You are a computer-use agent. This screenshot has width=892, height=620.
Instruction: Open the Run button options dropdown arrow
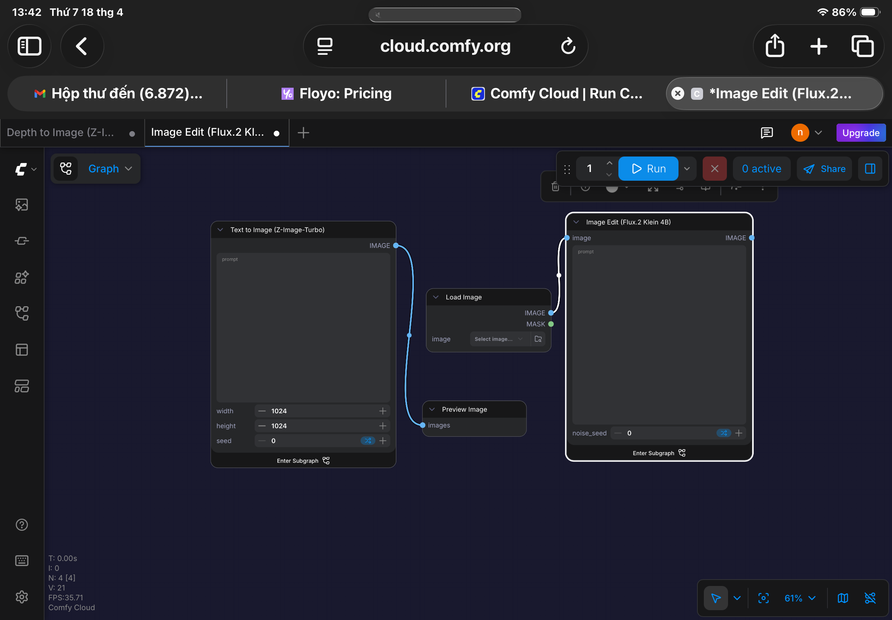[x=687, y=168]
